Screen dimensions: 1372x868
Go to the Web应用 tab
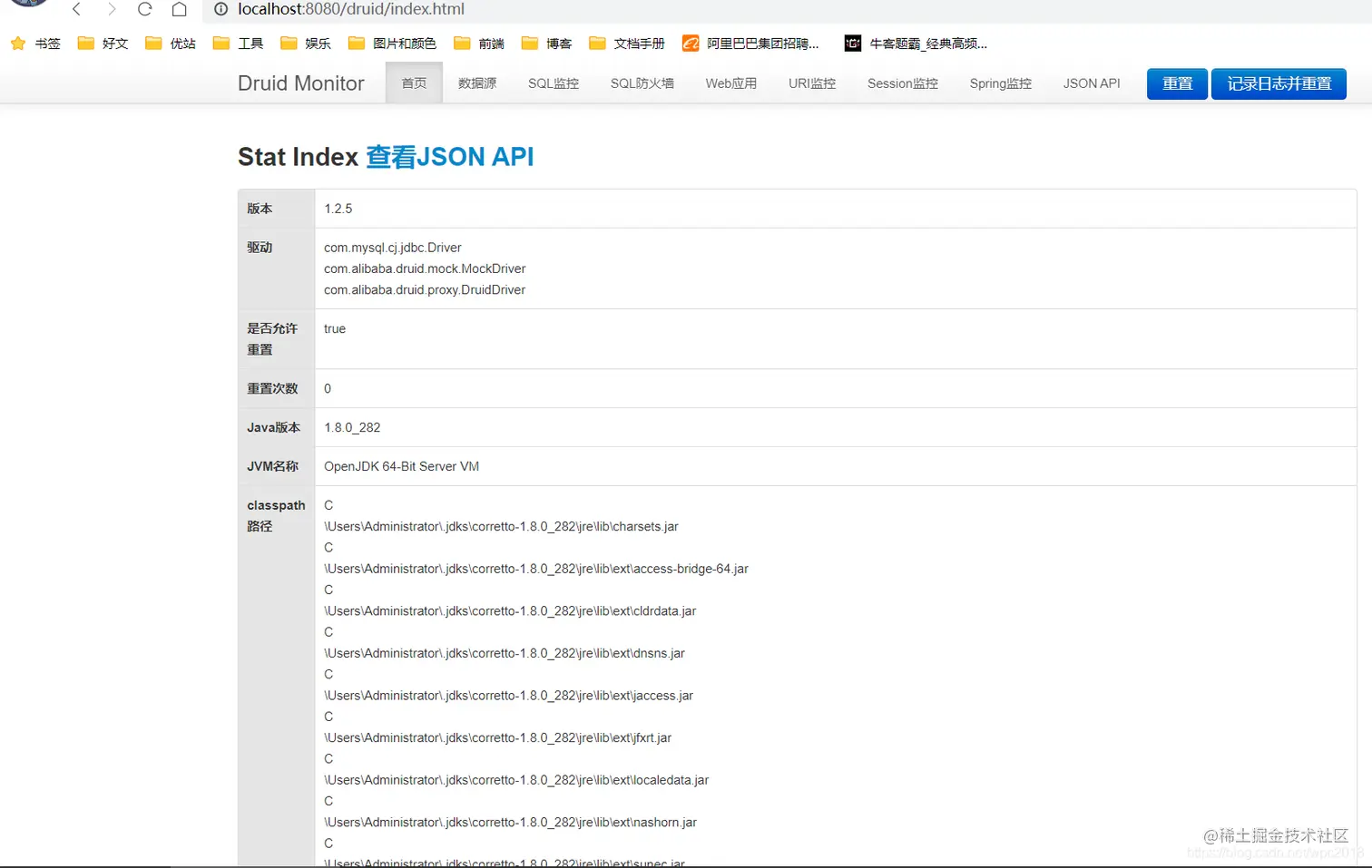tap(731, 83)
